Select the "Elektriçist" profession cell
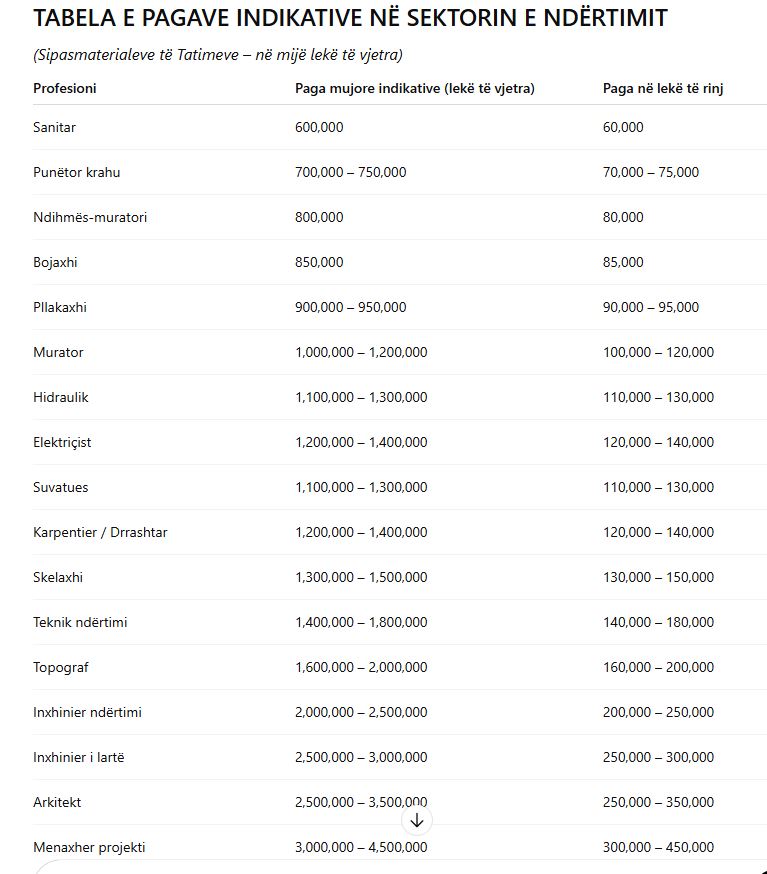 62,442
